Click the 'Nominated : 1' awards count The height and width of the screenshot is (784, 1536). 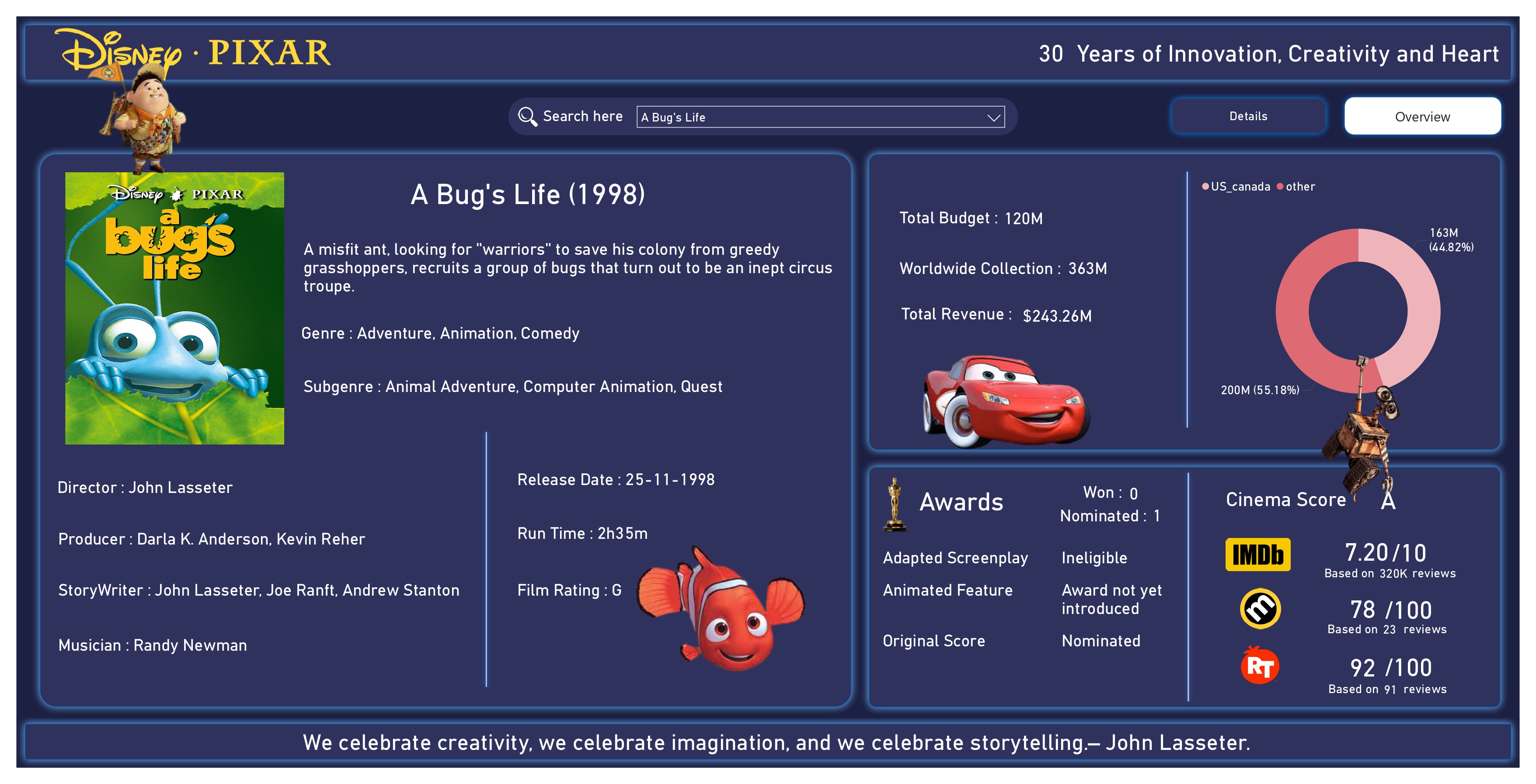coord(1110,516)
